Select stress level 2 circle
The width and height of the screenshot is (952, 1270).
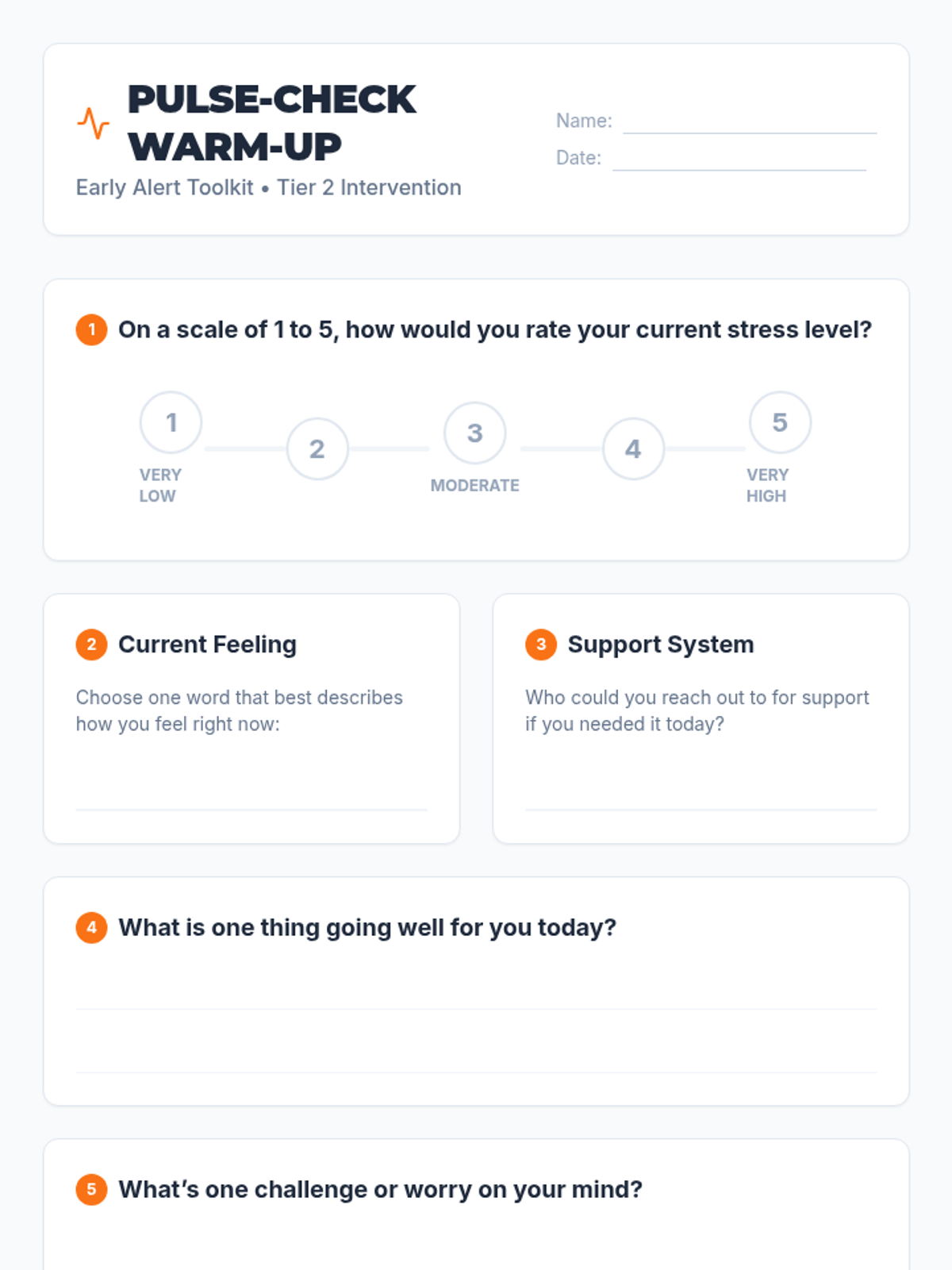(x=317, y=448)
